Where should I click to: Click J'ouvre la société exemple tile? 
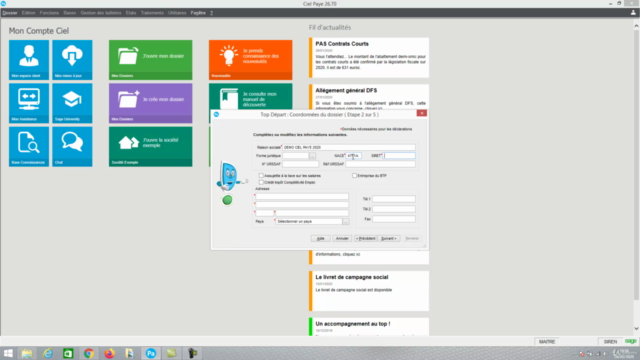pyautogui.click(x=151, y=147)
